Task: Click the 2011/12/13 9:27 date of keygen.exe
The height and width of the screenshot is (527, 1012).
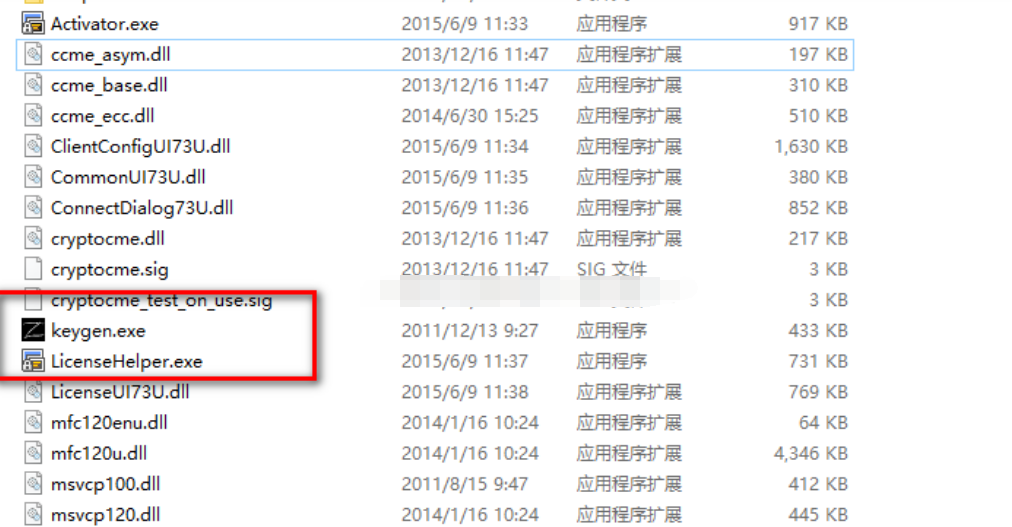Action: (469, 331)
